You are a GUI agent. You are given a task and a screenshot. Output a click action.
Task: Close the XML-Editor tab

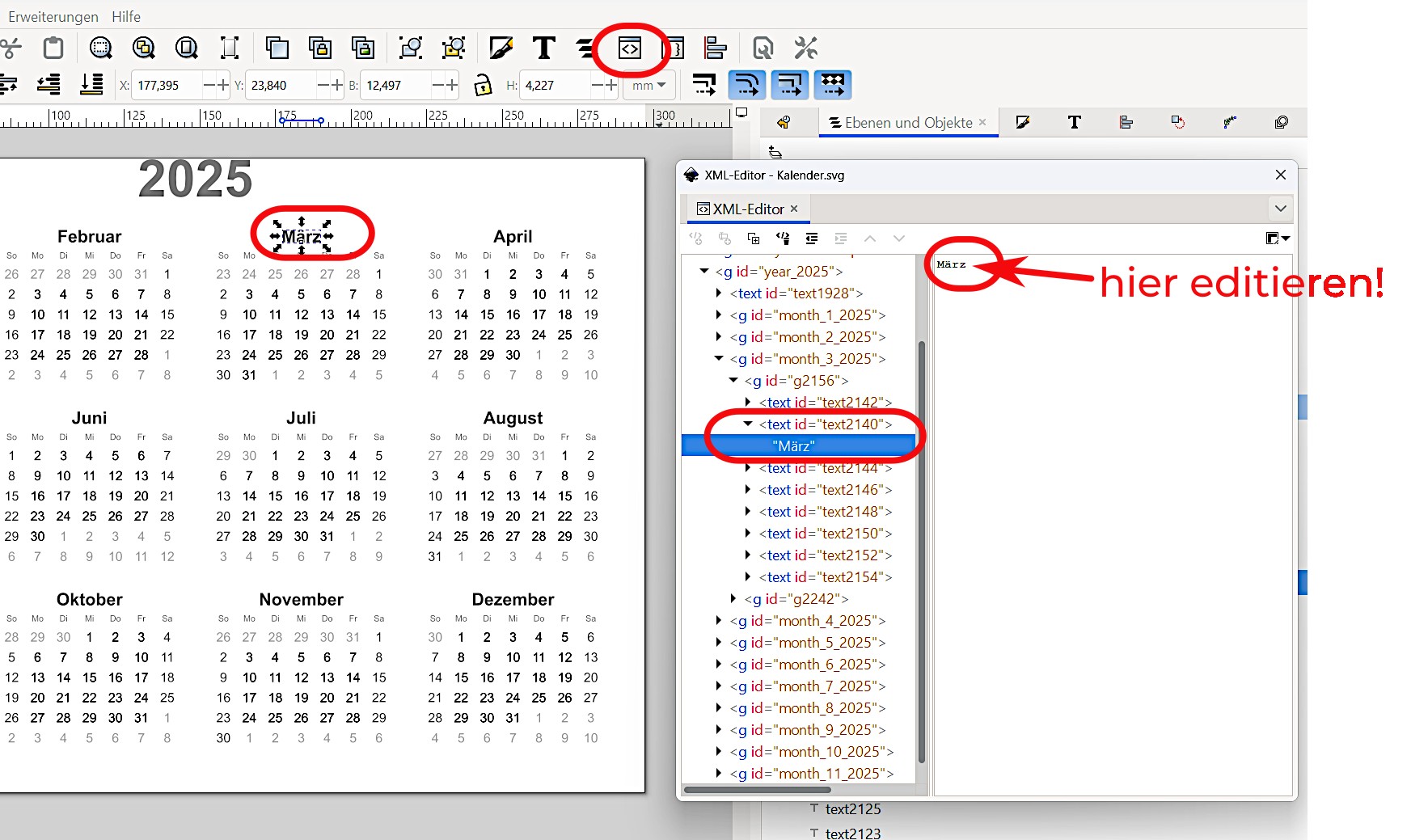pos(794,209)
